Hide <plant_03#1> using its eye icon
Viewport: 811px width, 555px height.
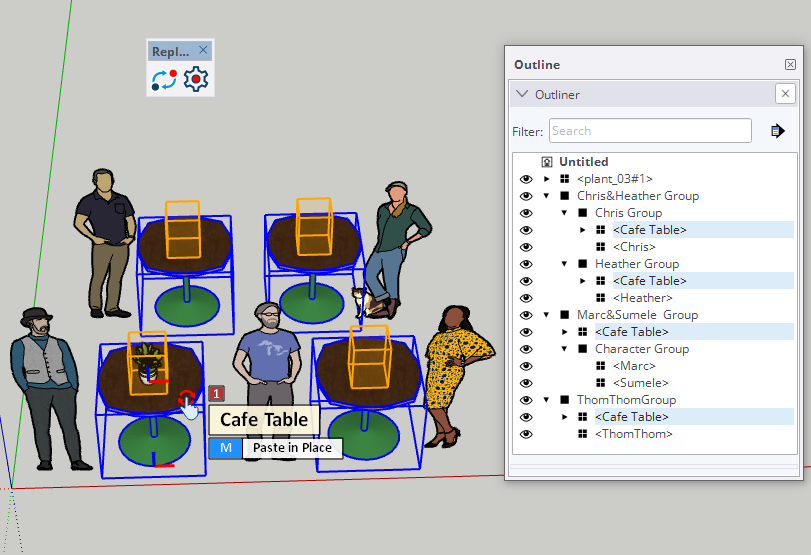click(x=526, y=179)
